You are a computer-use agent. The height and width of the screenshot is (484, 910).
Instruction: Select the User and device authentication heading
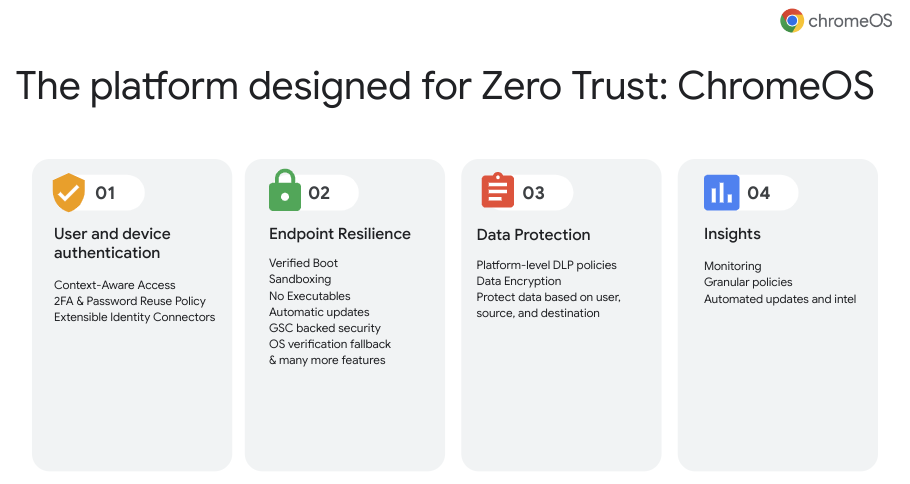(x=112, y=243)
